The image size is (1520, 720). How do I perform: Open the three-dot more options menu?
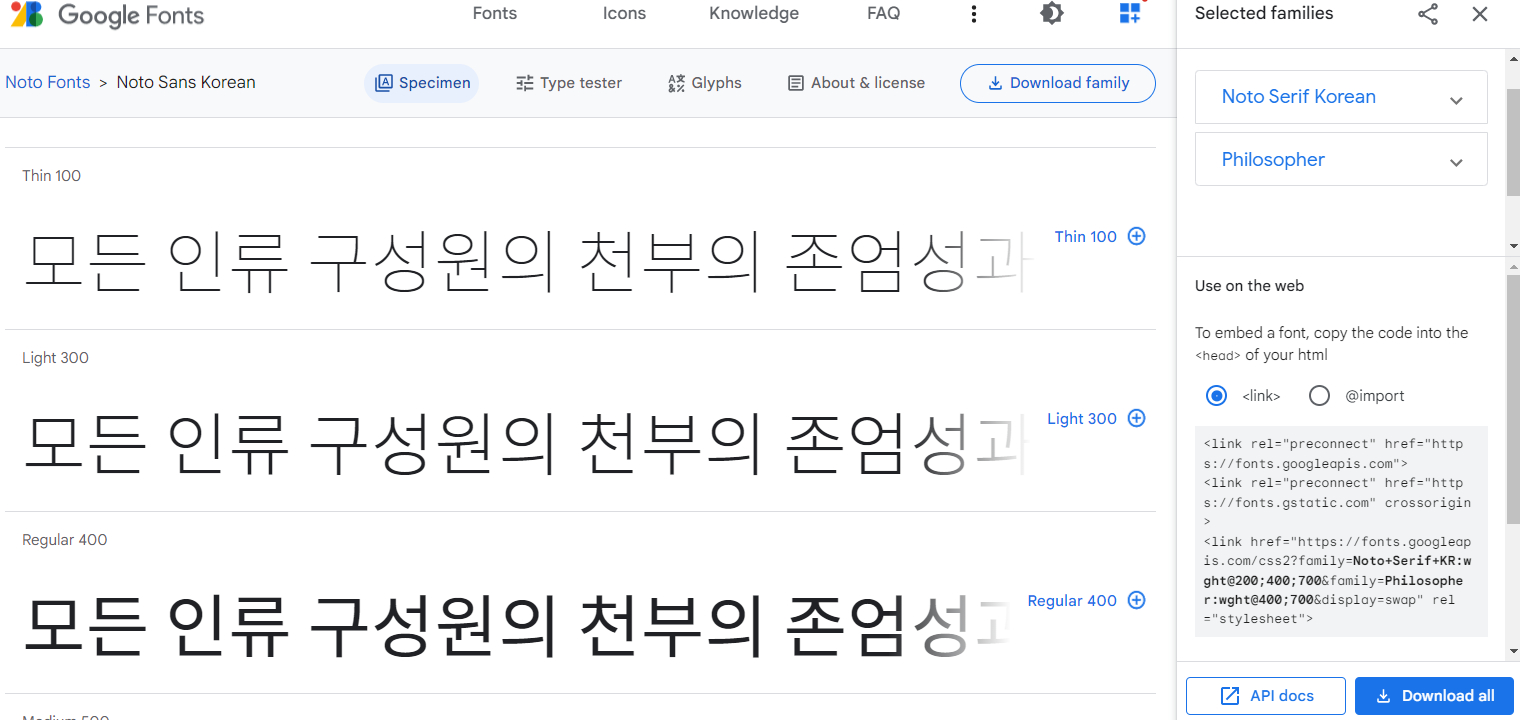[x=974, y=14]
